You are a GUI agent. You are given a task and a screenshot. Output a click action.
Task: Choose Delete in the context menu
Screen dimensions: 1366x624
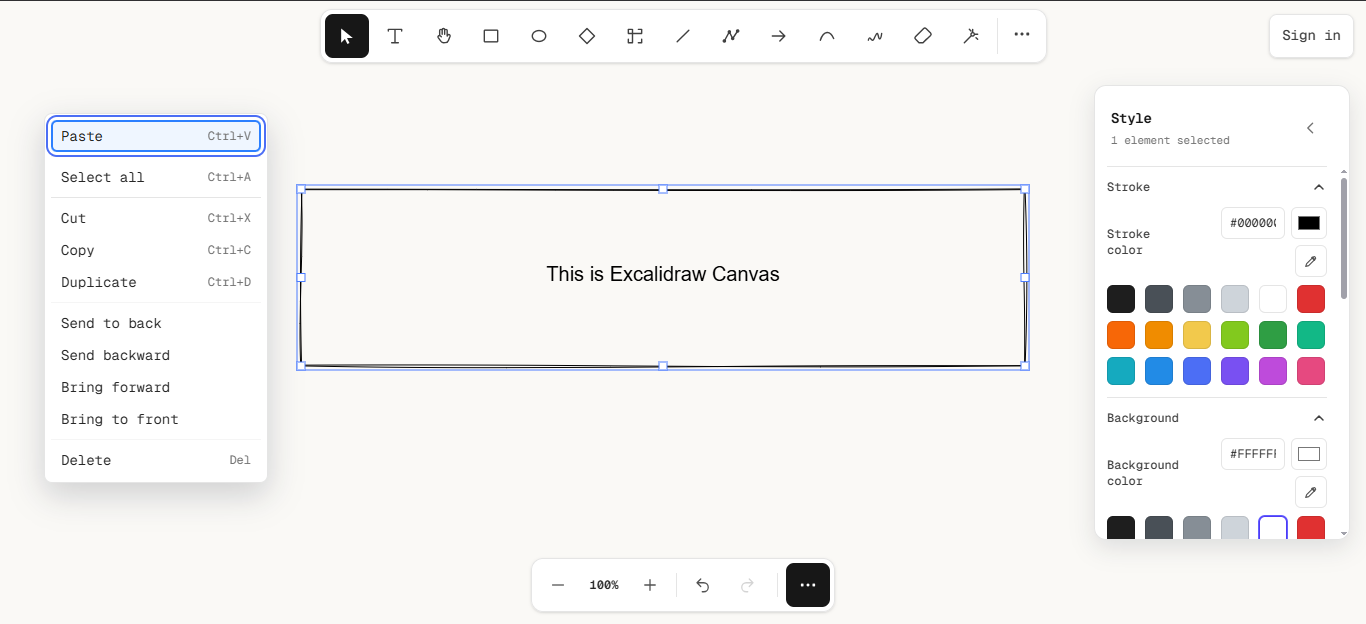click(x=156, y=460)
